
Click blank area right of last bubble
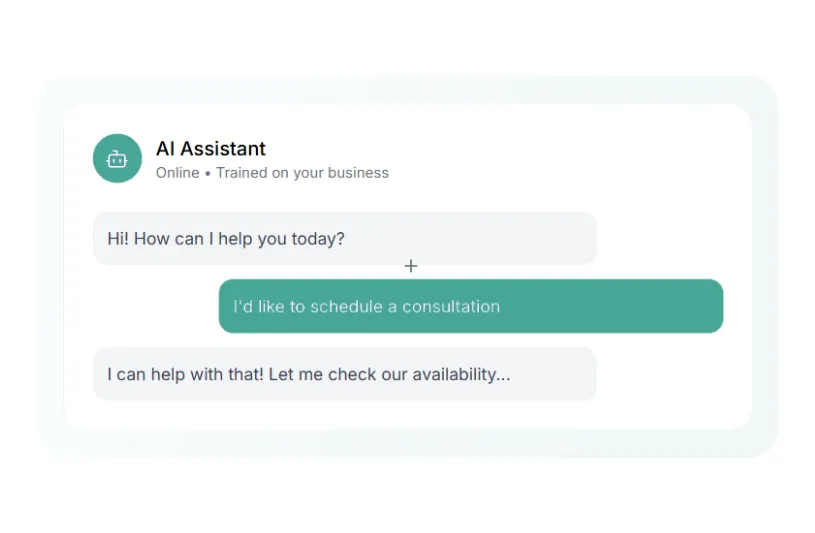coord(670,374)
